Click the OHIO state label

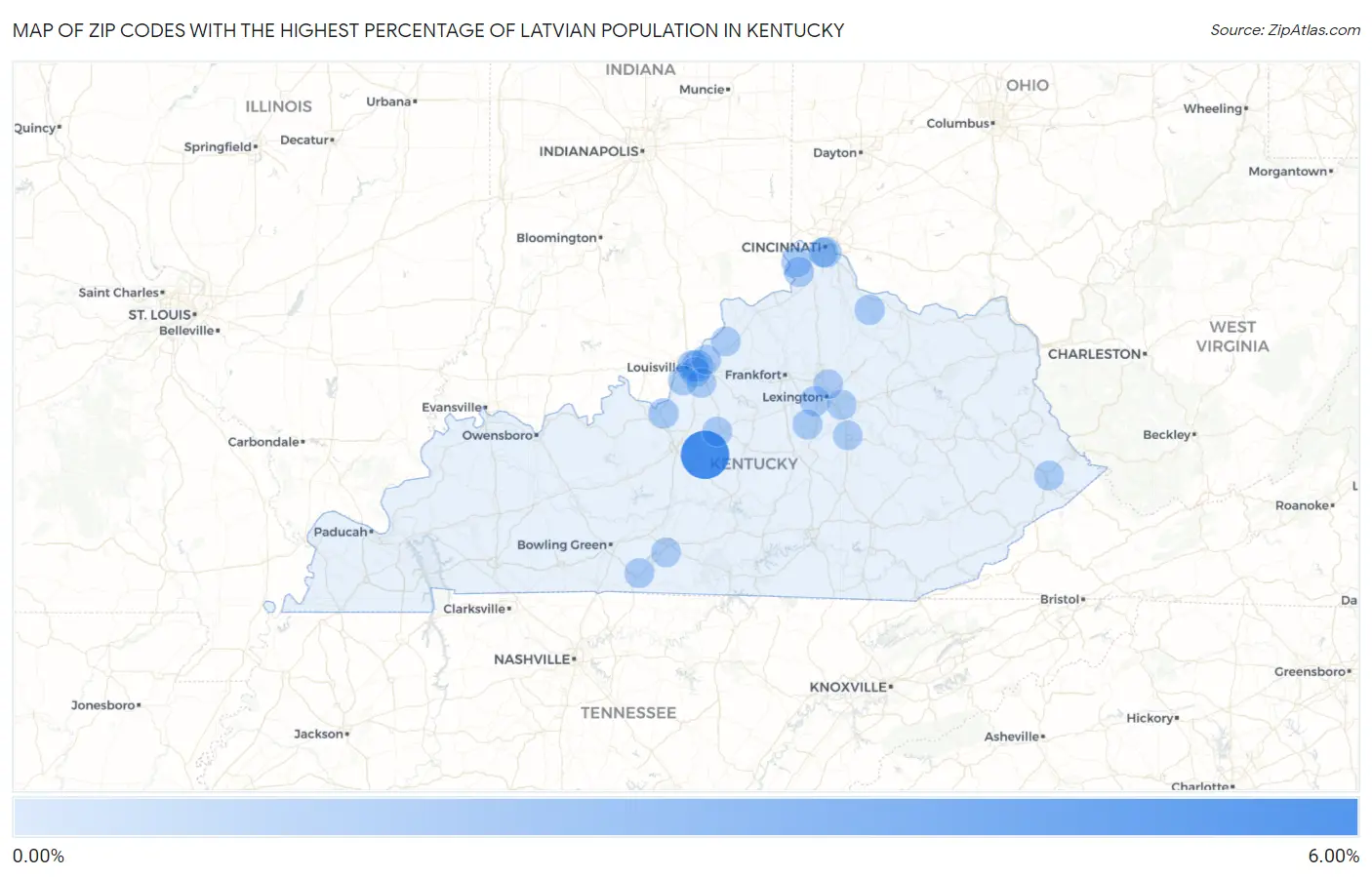1028,86
